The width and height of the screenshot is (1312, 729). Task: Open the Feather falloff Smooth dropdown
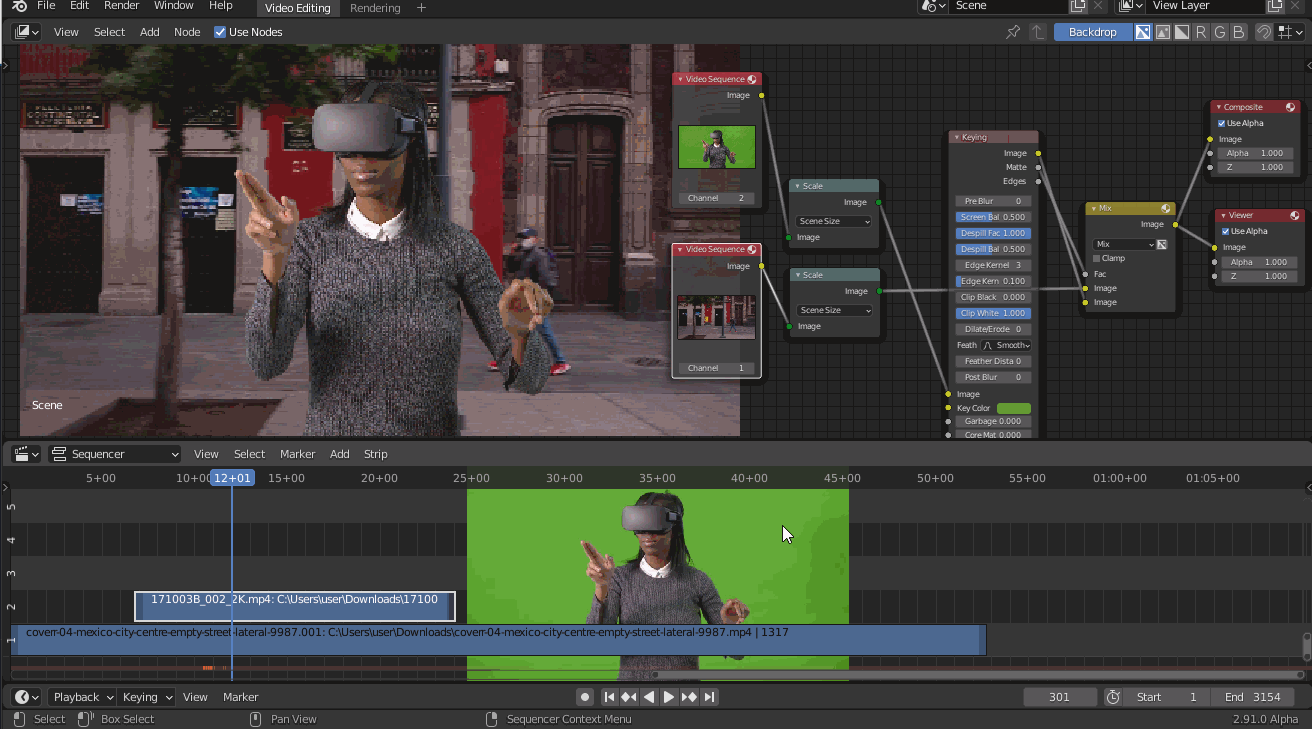tap(1005, 345)
